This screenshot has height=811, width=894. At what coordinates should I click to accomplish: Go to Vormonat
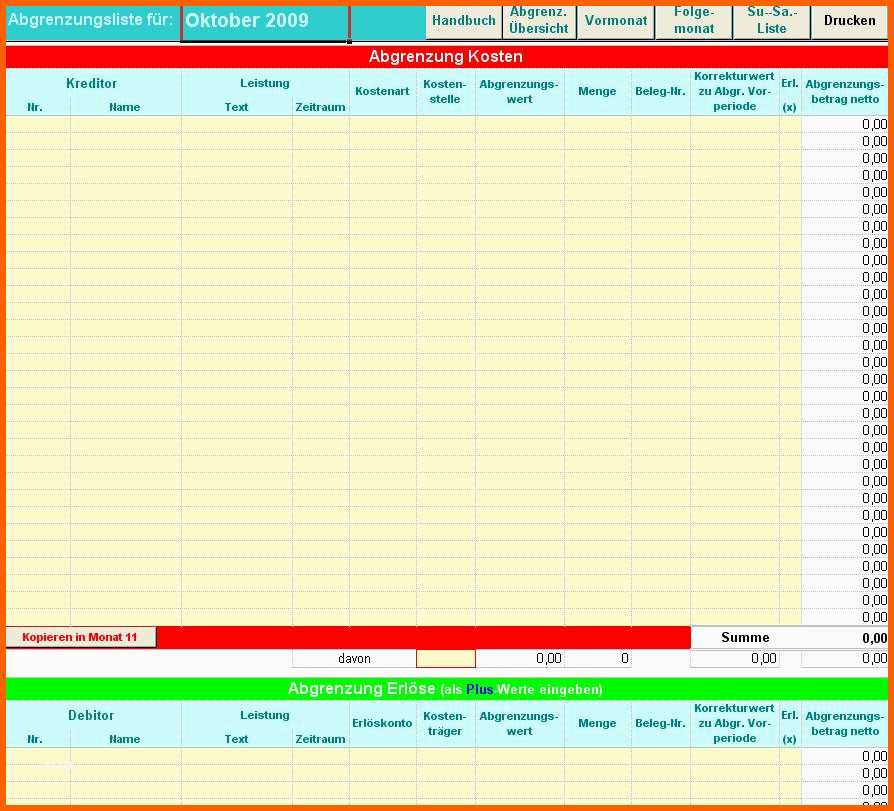(x=615, y=21)
